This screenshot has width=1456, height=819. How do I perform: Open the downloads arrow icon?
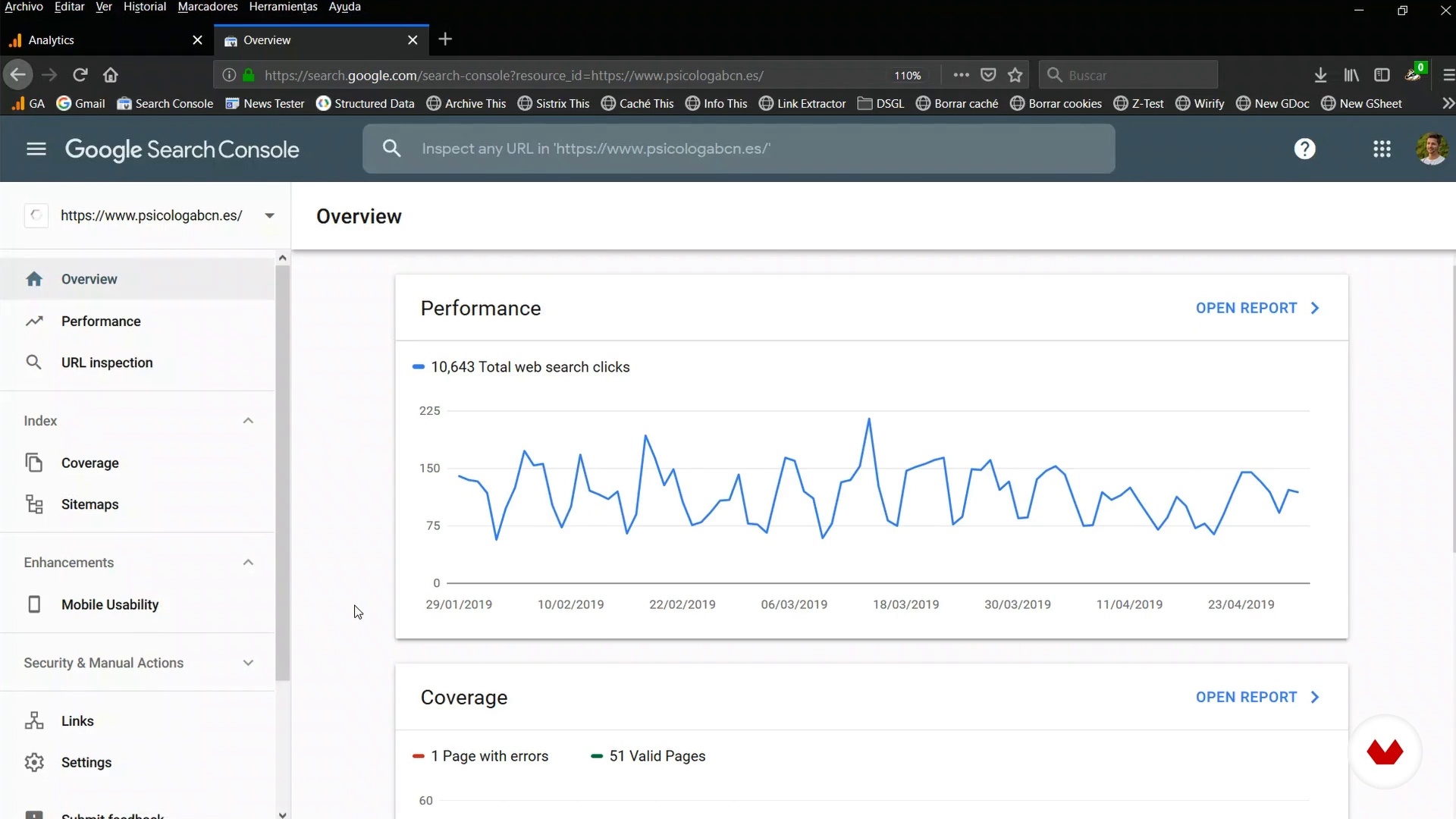click(x=1320, y=75)
